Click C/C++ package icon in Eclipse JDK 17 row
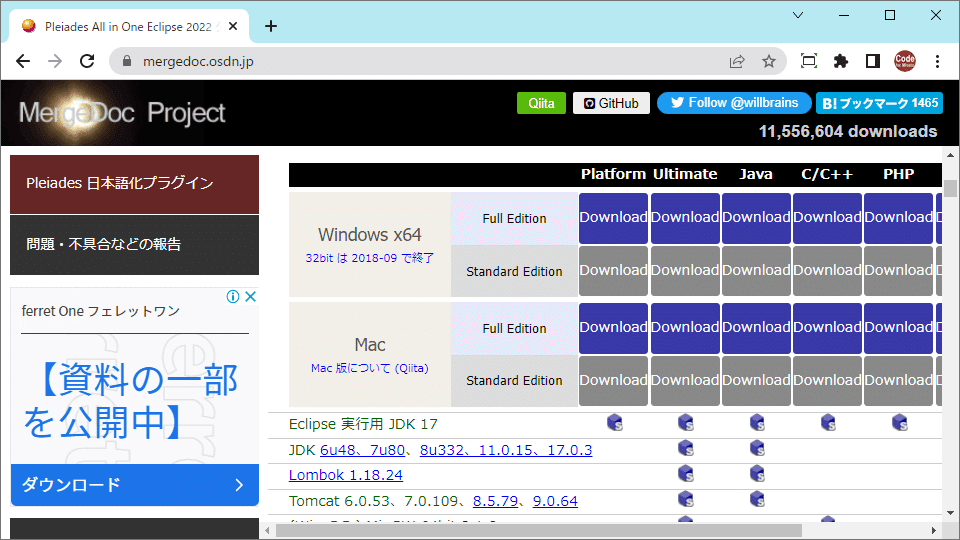Screen dimensions: 960x540 point(828,422)
